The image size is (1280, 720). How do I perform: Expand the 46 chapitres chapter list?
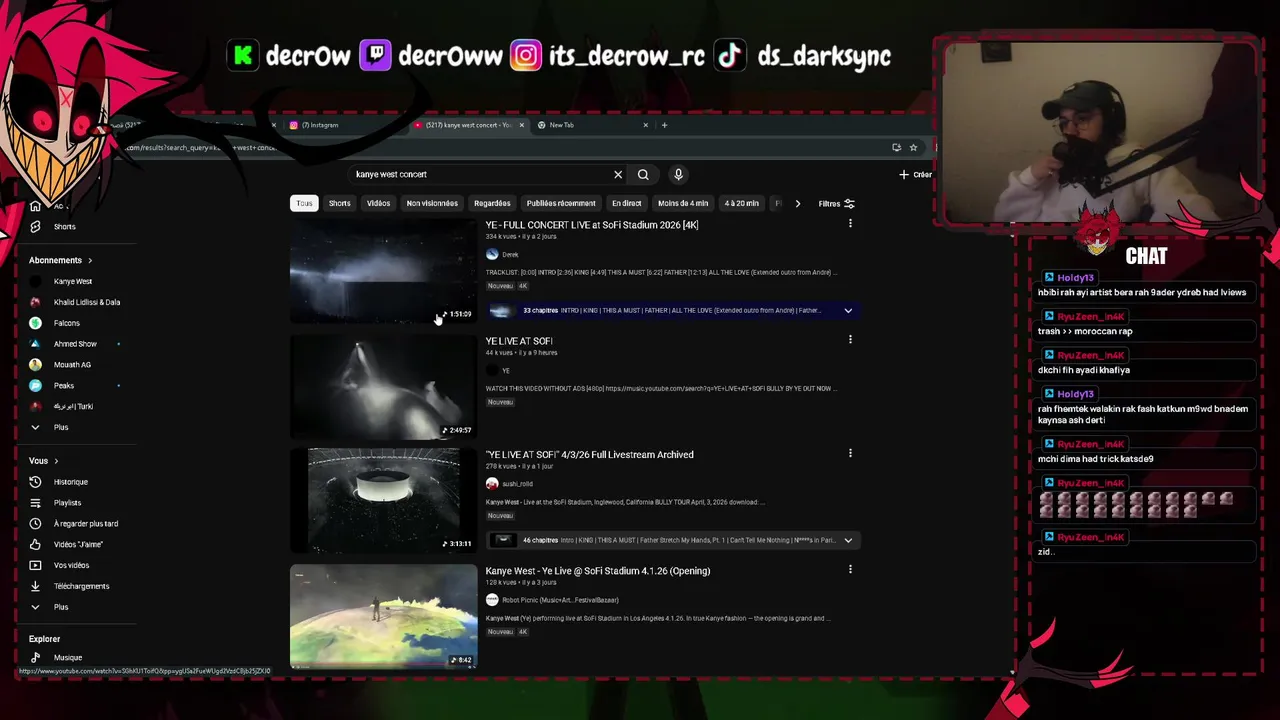point(848,541)
